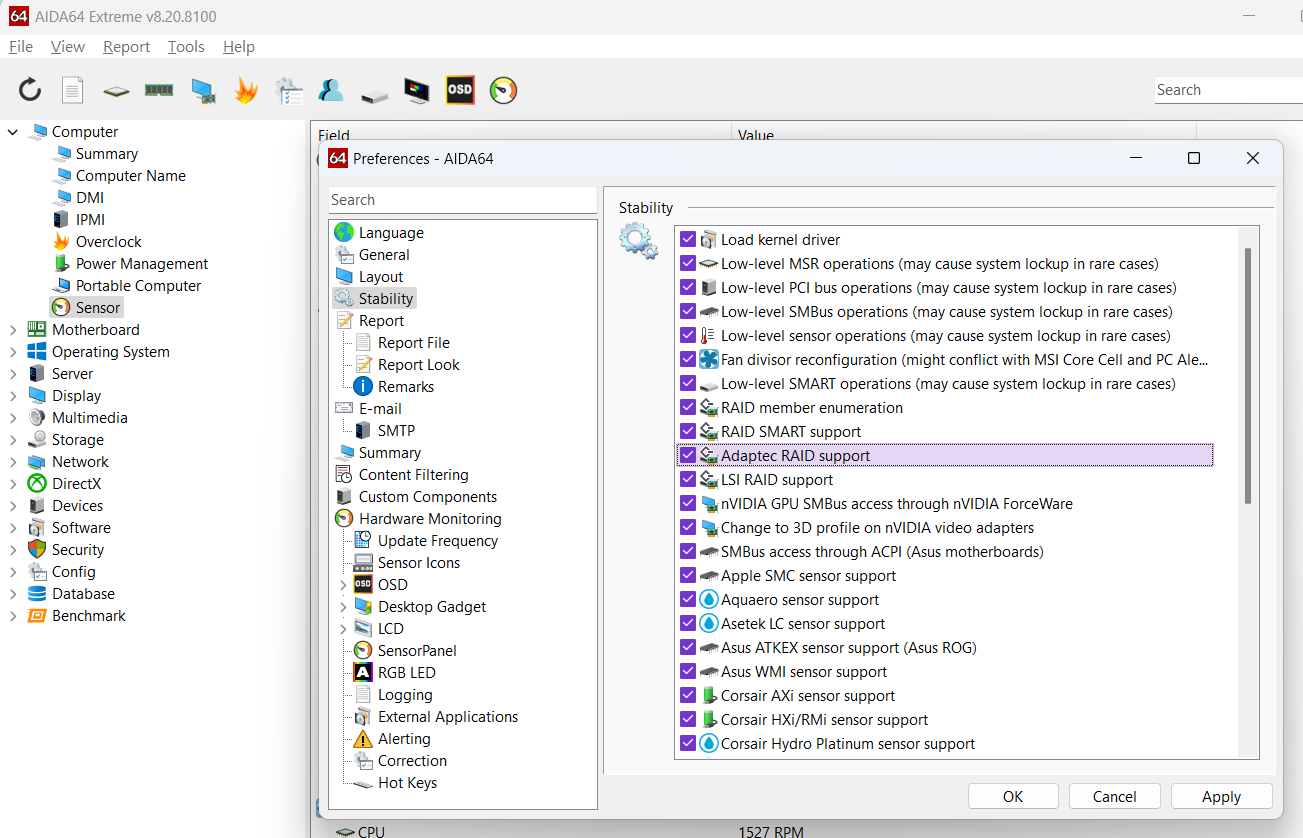Click the memory module benchmark toolbar icon
Image resolution: width=1303 pixels, height=838 pixels.
(159, 91)
